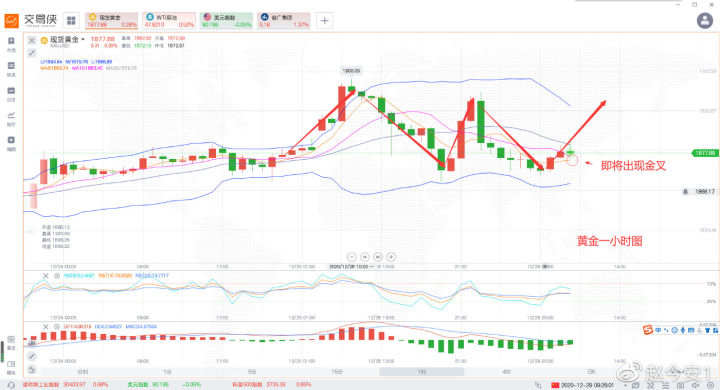The width and height of the screenshot is (720, 390).
Task: Click the first round chart navigation button
Action: [x=351, y=257]
